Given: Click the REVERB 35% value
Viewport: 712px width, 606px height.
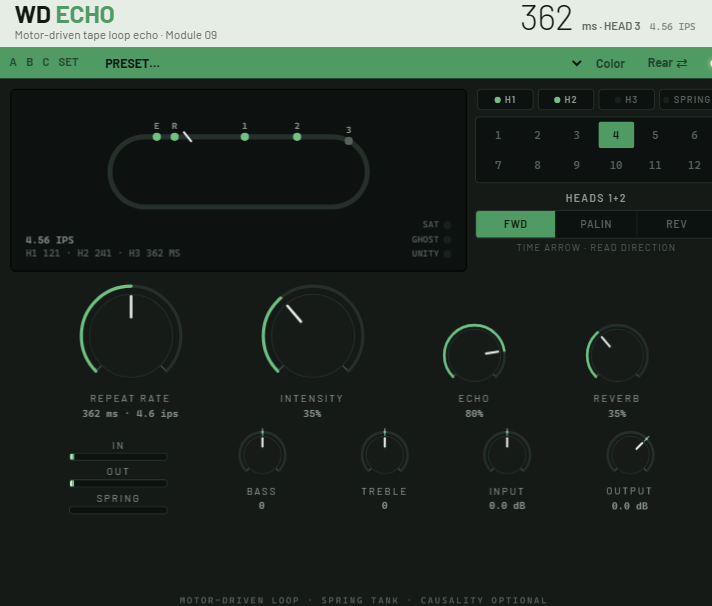Looking at the screenshot, I should pos(617,414).
